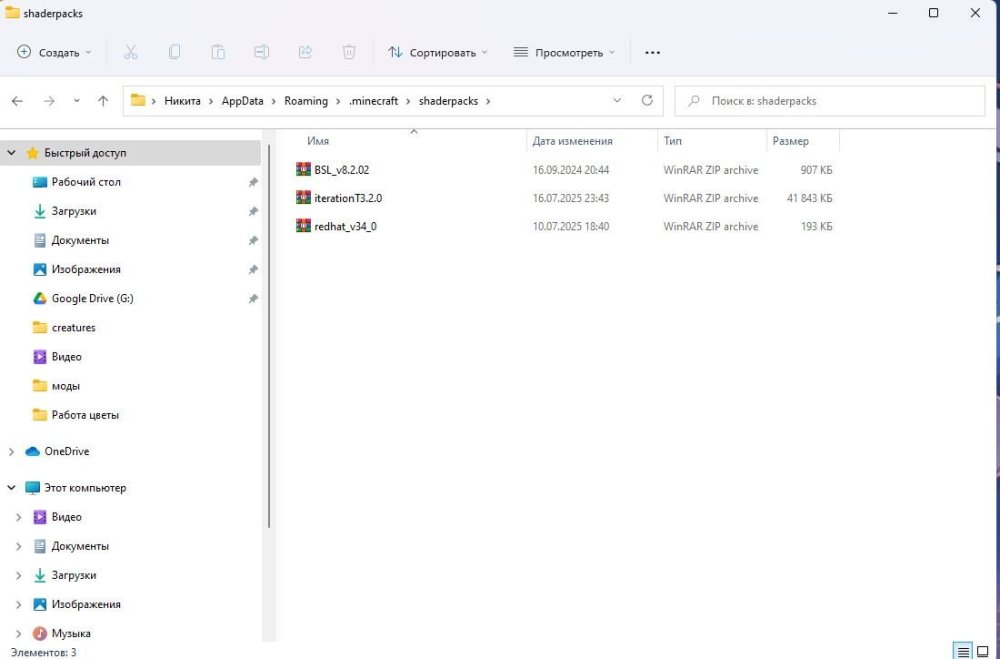Click the pin icon beside Рабочий стол
1000x659 pixels.
click(253, 182)
